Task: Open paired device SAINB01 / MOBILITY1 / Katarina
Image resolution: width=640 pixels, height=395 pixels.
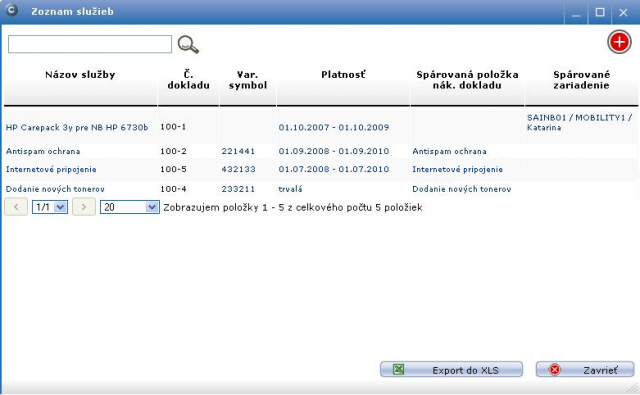Action: (580, 122)
